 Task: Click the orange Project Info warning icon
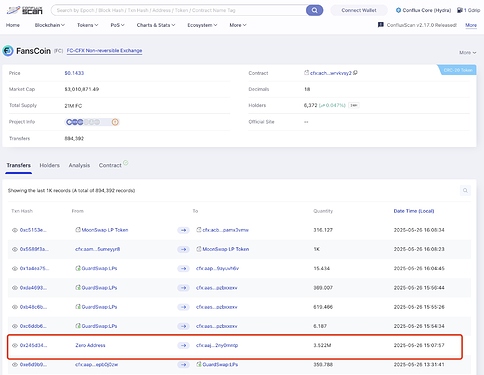115,122
